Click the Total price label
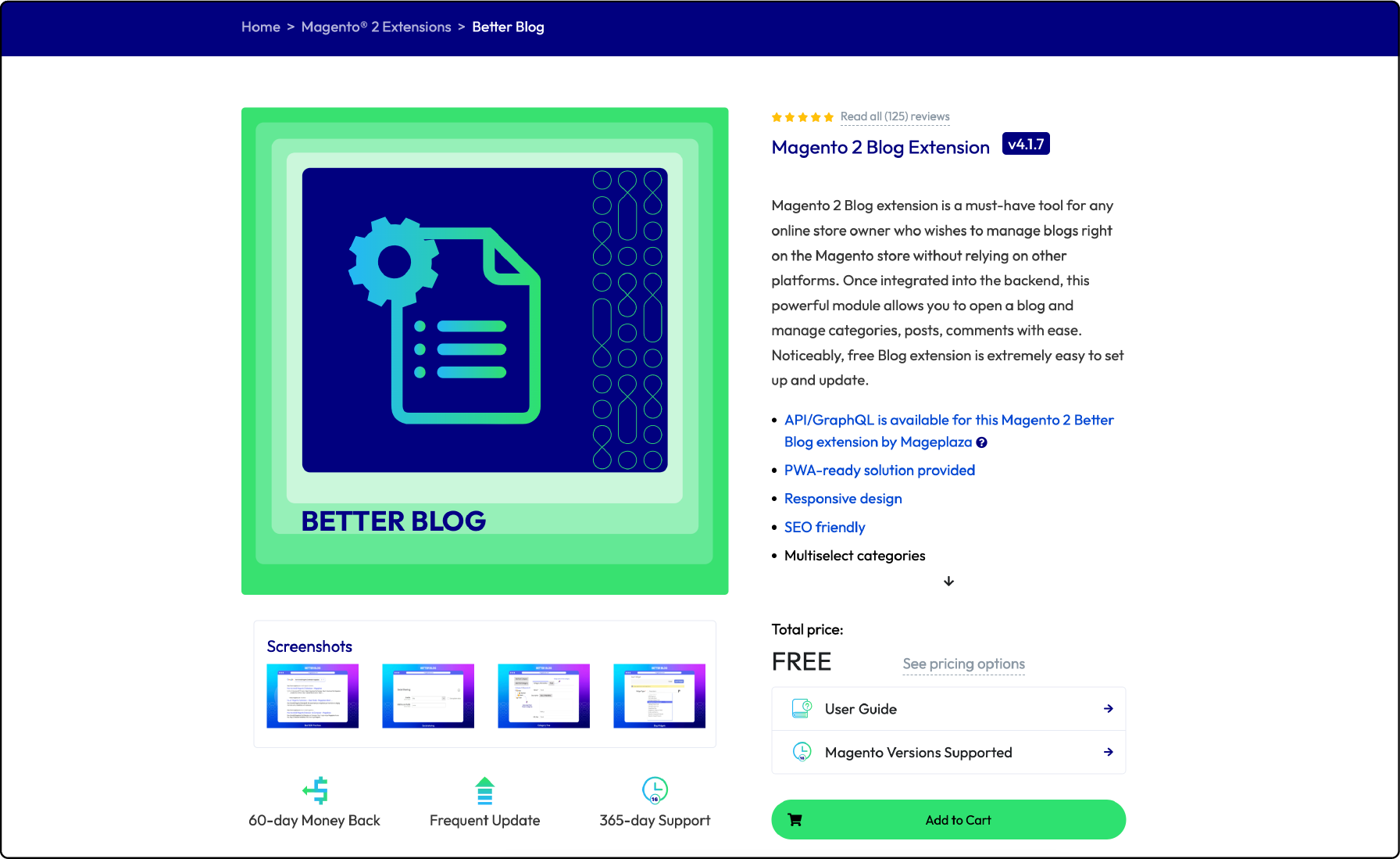1400x859 pixels. click(807, 629)
